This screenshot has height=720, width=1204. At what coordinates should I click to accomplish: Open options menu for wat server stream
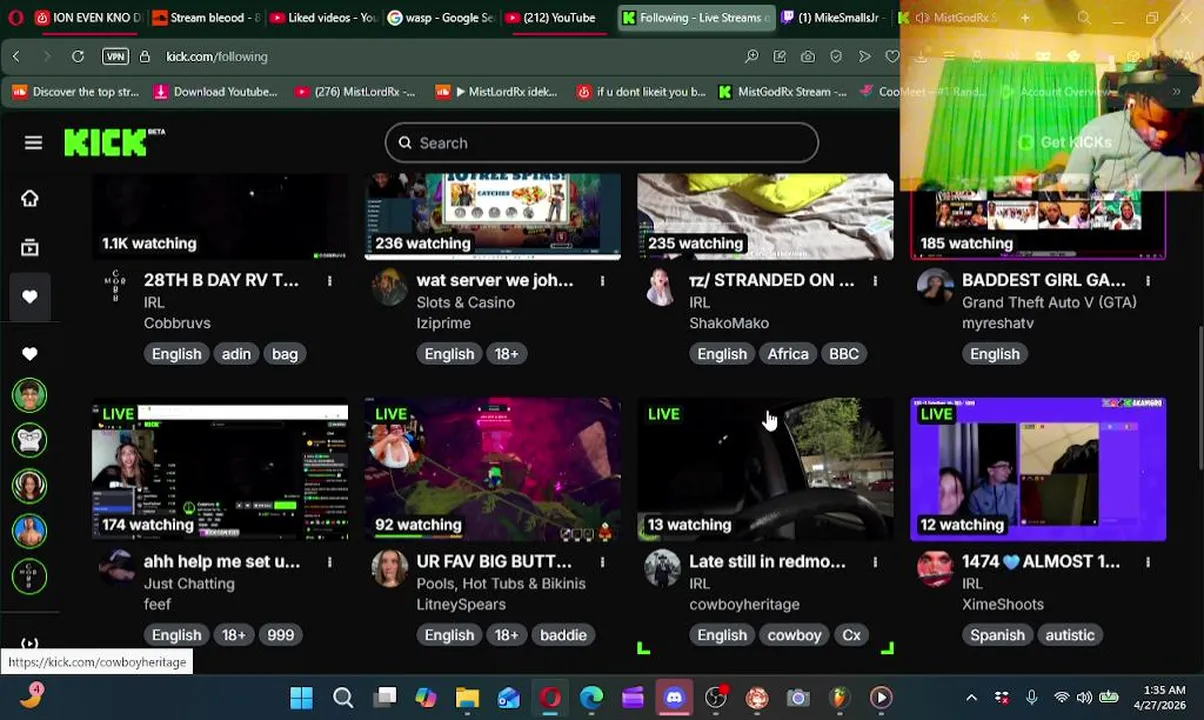tap(602, 281)
